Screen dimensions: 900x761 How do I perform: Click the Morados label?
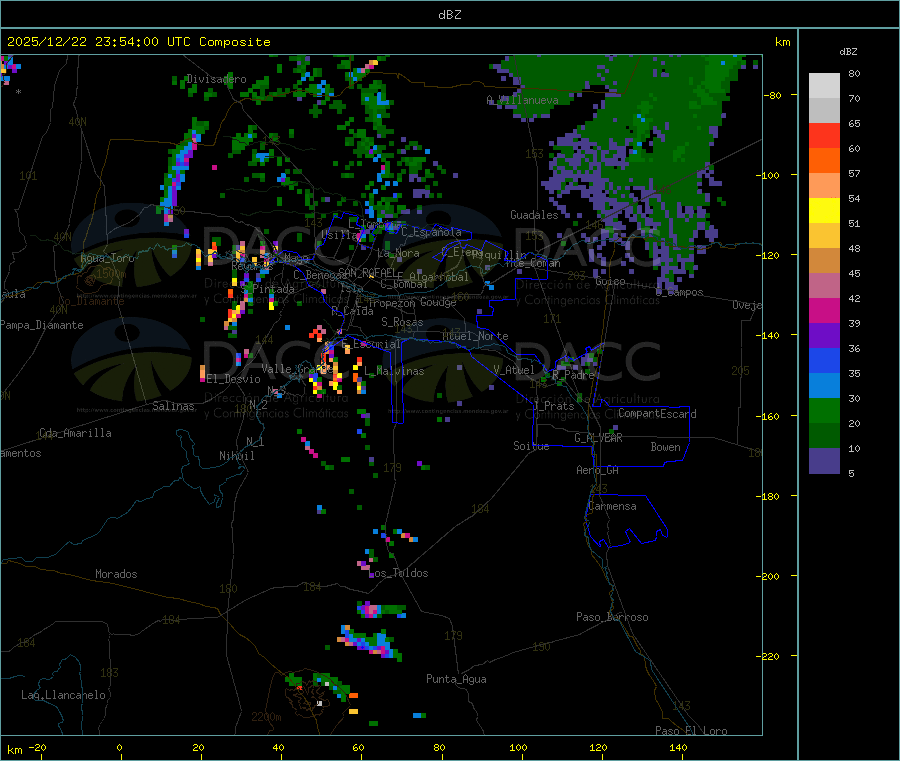pos(116,574)
